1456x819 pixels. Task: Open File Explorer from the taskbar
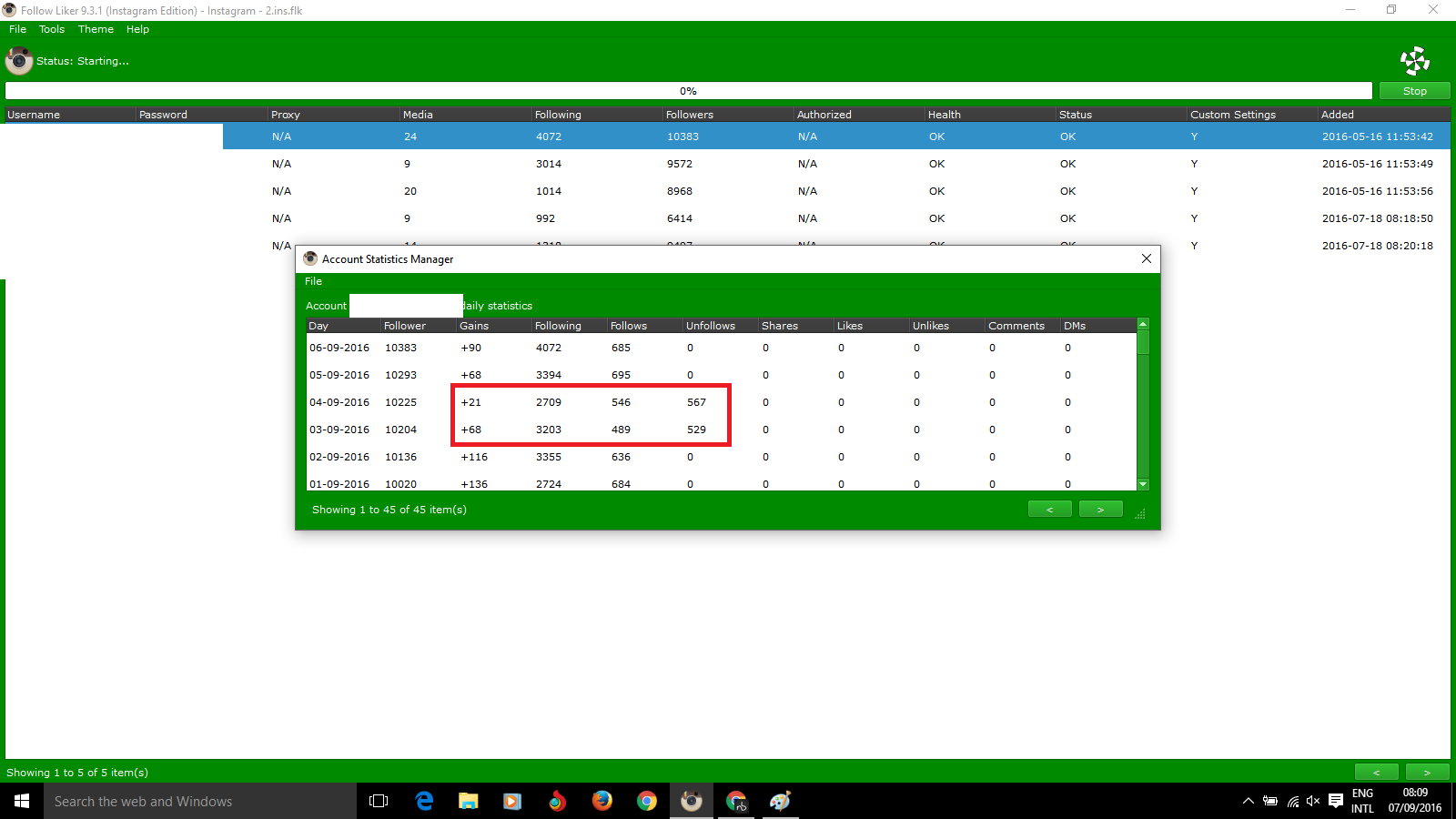pyautogui.click(x=468, y=801)
